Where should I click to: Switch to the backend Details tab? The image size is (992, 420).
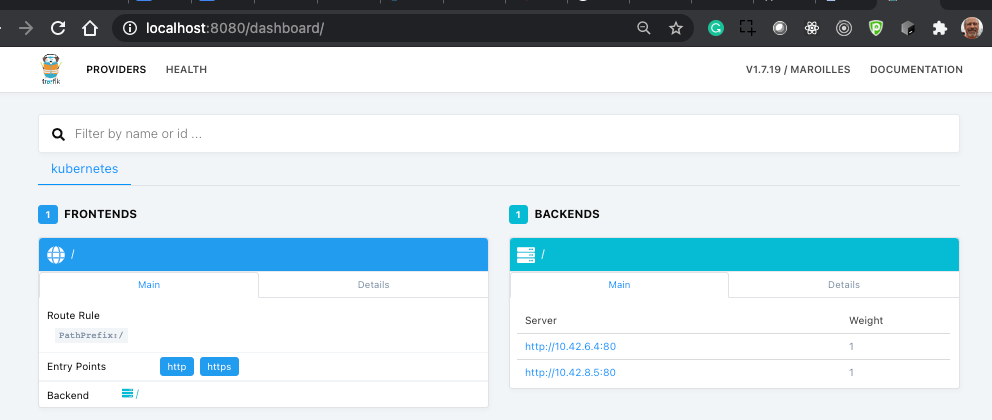pos(844,285)
